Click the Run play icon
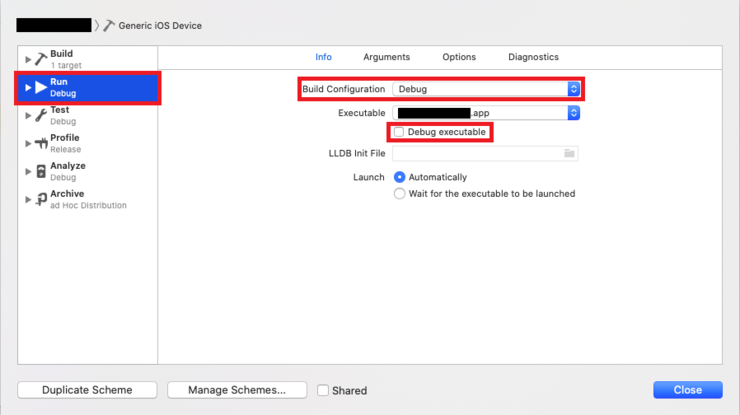Image resolution: width=740 pixels, height=415 pixels. (x=41, y=87)
